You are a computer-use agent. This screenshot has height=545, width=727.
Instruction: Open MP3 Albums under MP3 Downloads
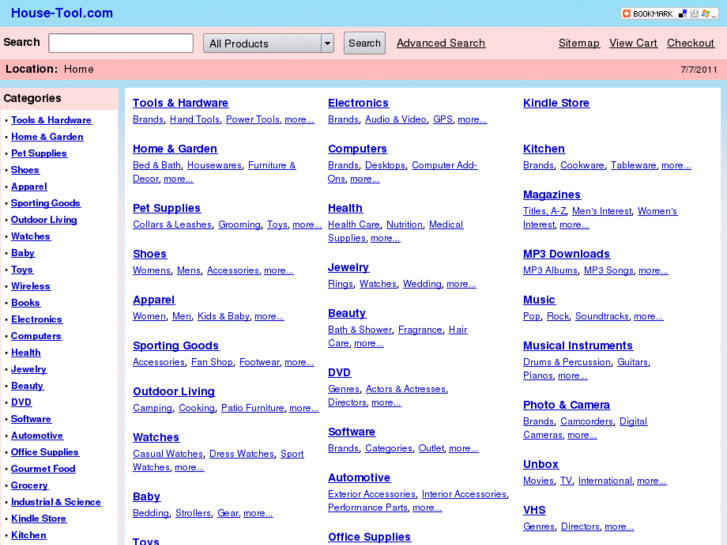point(550,271)
